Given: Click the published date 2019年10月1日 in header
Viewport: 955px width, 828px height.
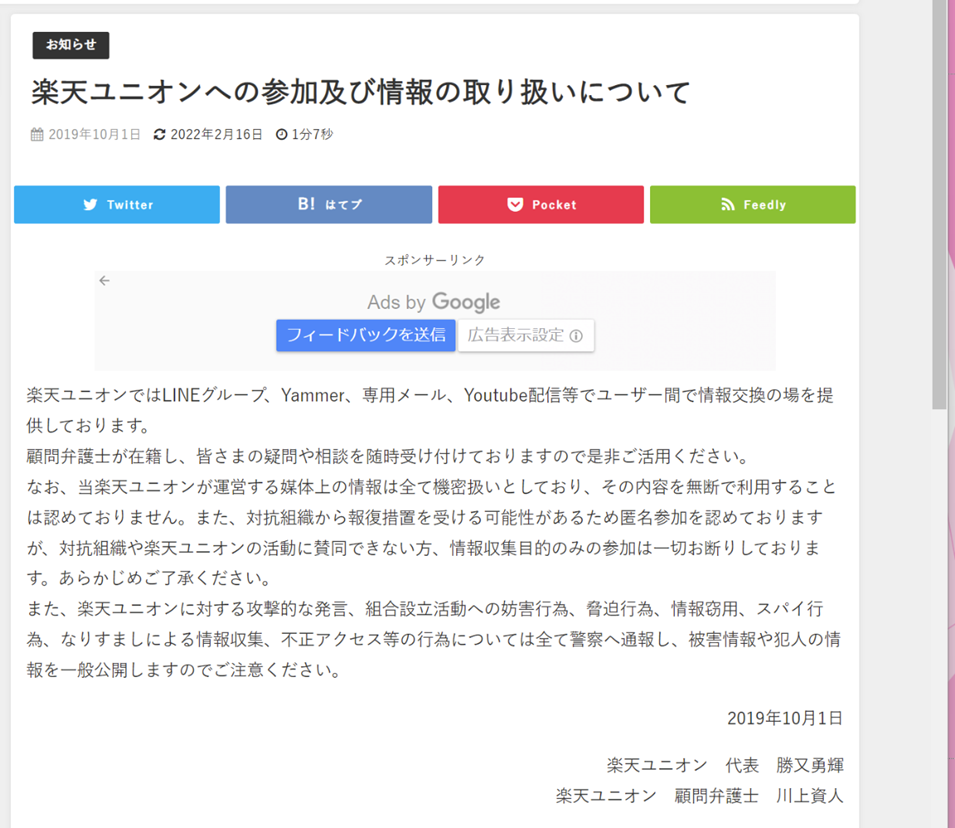Looking at the screenshot, I should (94, 134).
